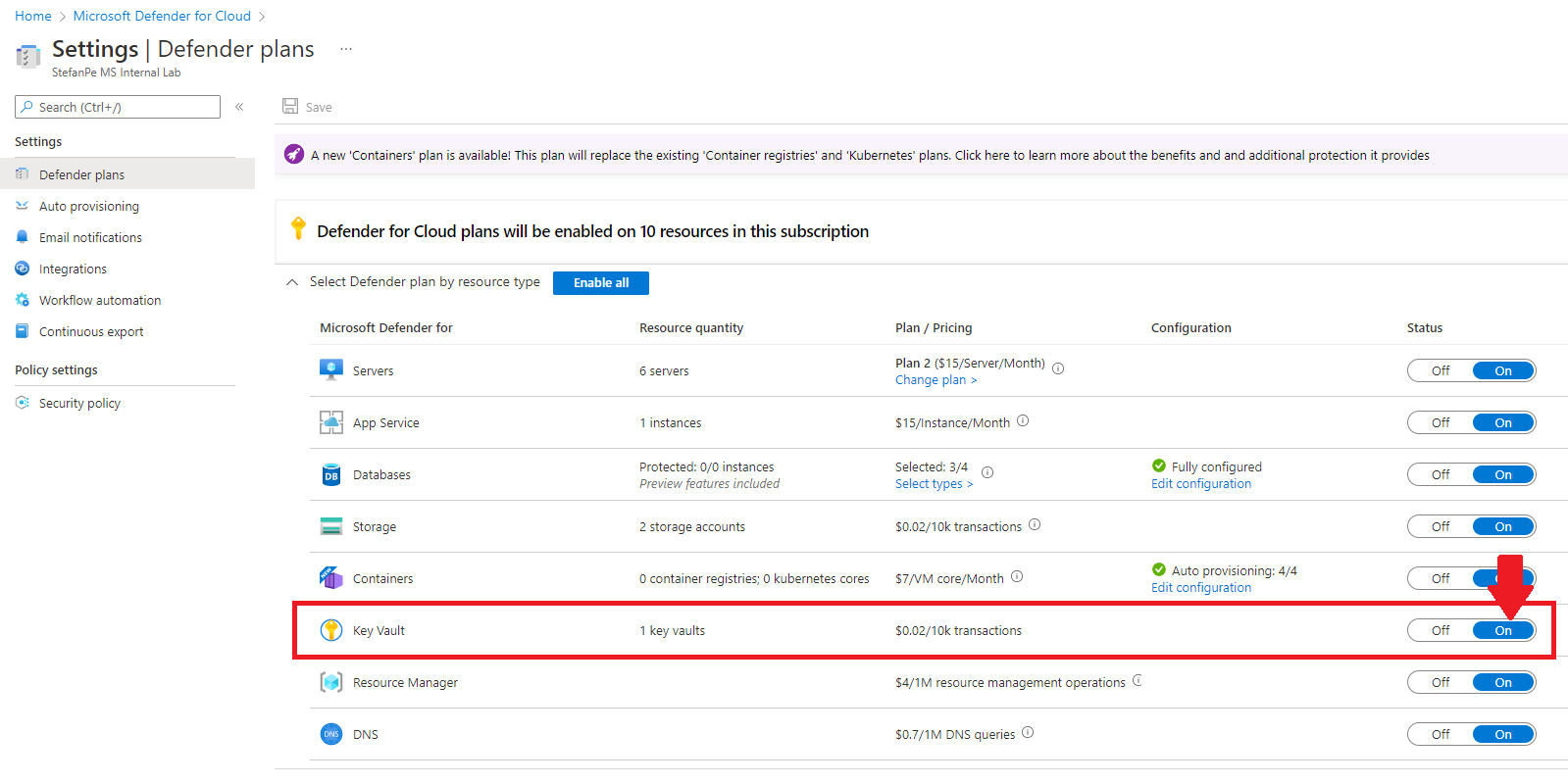Go to Microsoft Defender for Cloud breadcrumb
The width and height of the screenshot is (1568, 784).
click(x=162, y=16)
